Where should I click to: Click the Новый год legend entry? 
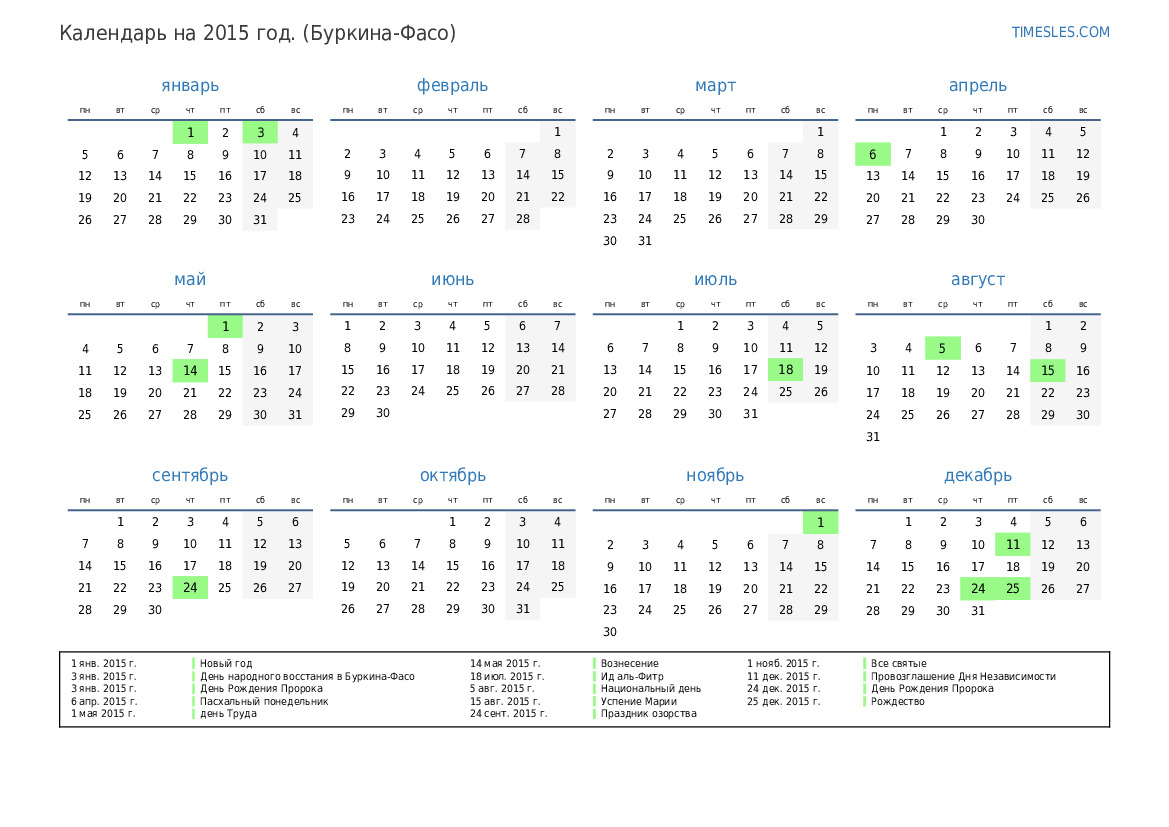pyautogui.click(x=226, y=664)
